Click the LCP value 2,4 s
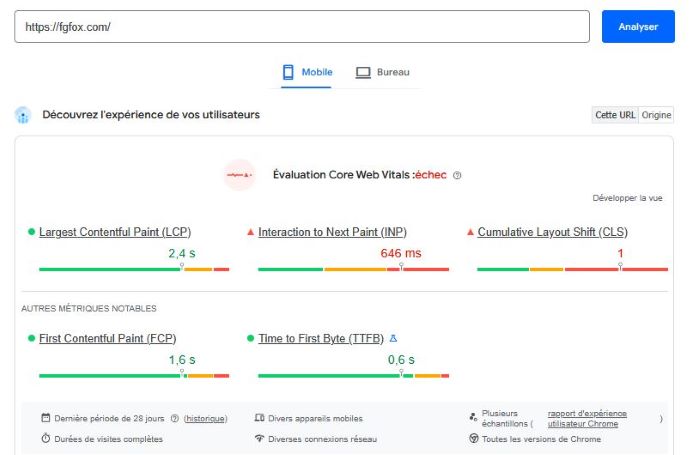 [x=182, y=254]
